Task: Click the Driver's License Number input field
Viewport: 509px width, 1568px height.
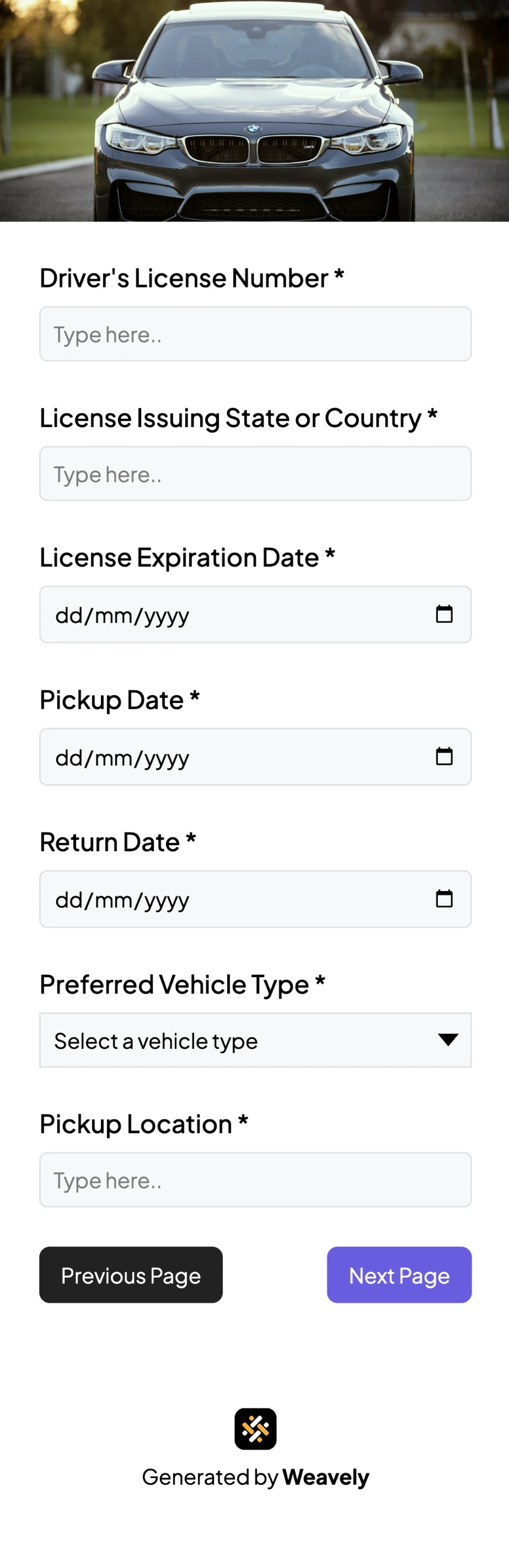Action: click(x=255, y=334)
